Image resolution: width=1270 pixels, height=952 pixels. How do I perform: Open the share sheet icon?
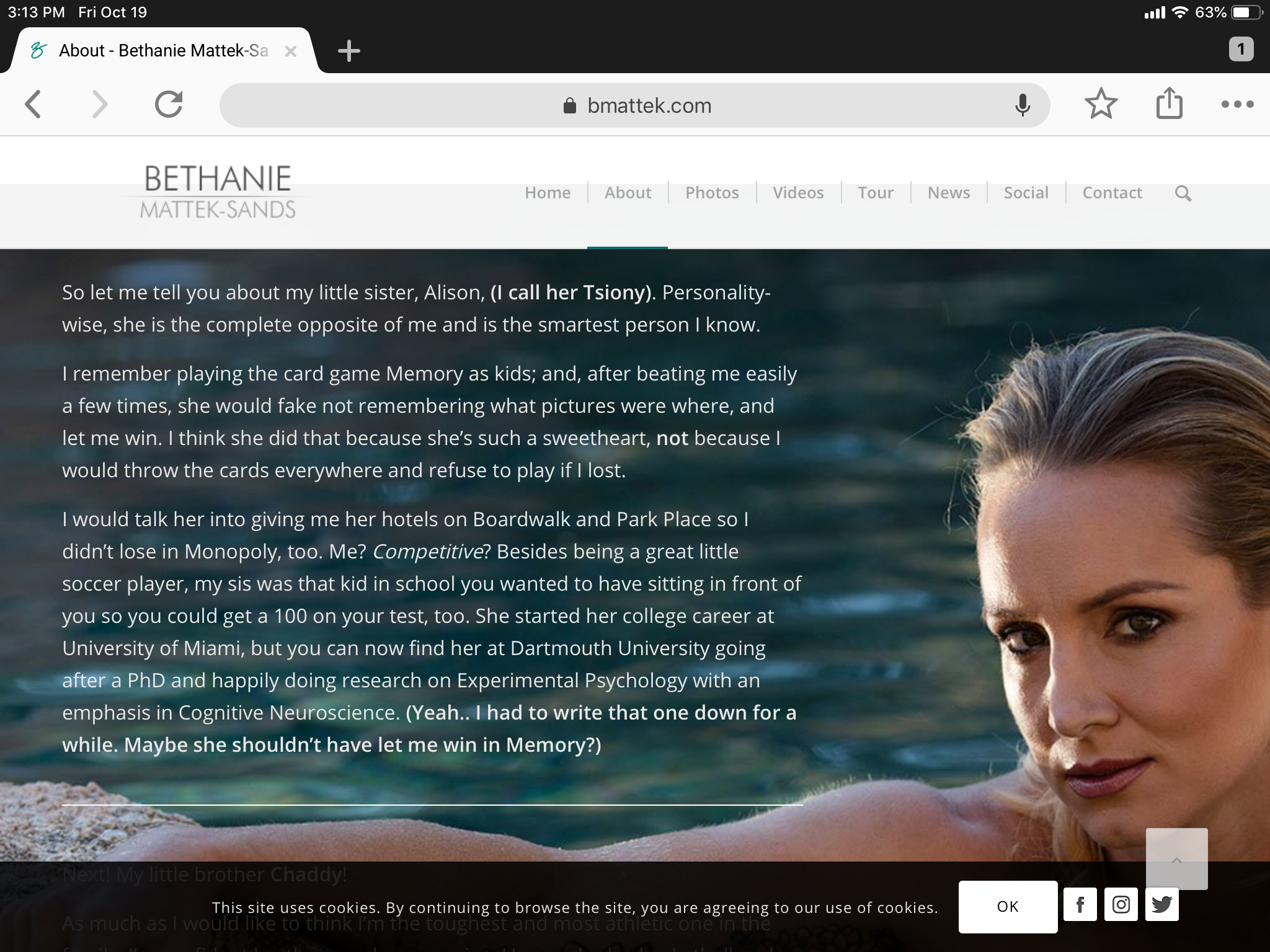(1170, 103)
